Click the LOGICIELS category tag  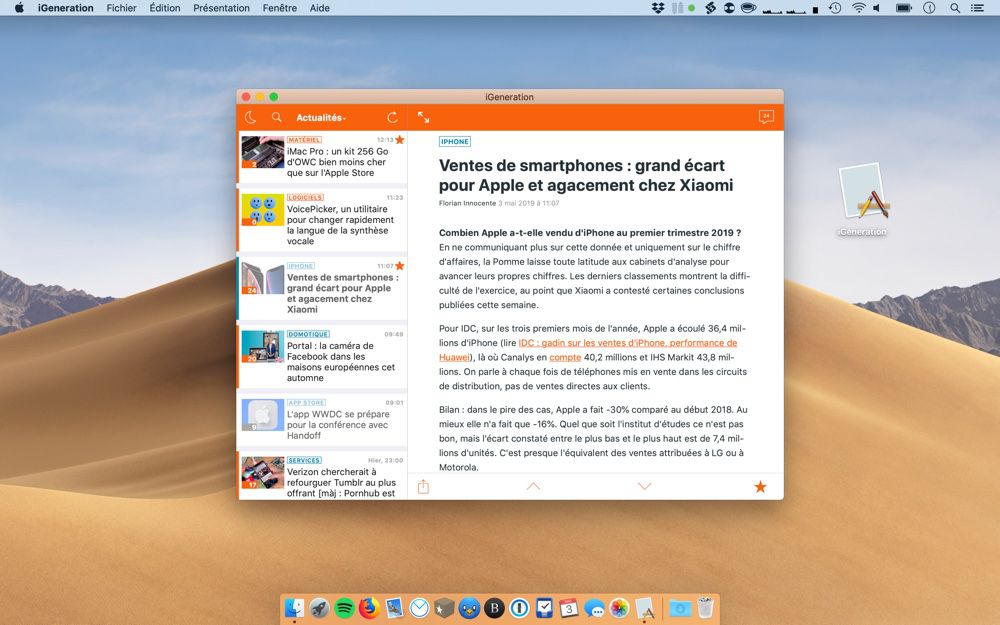(305, 197)
